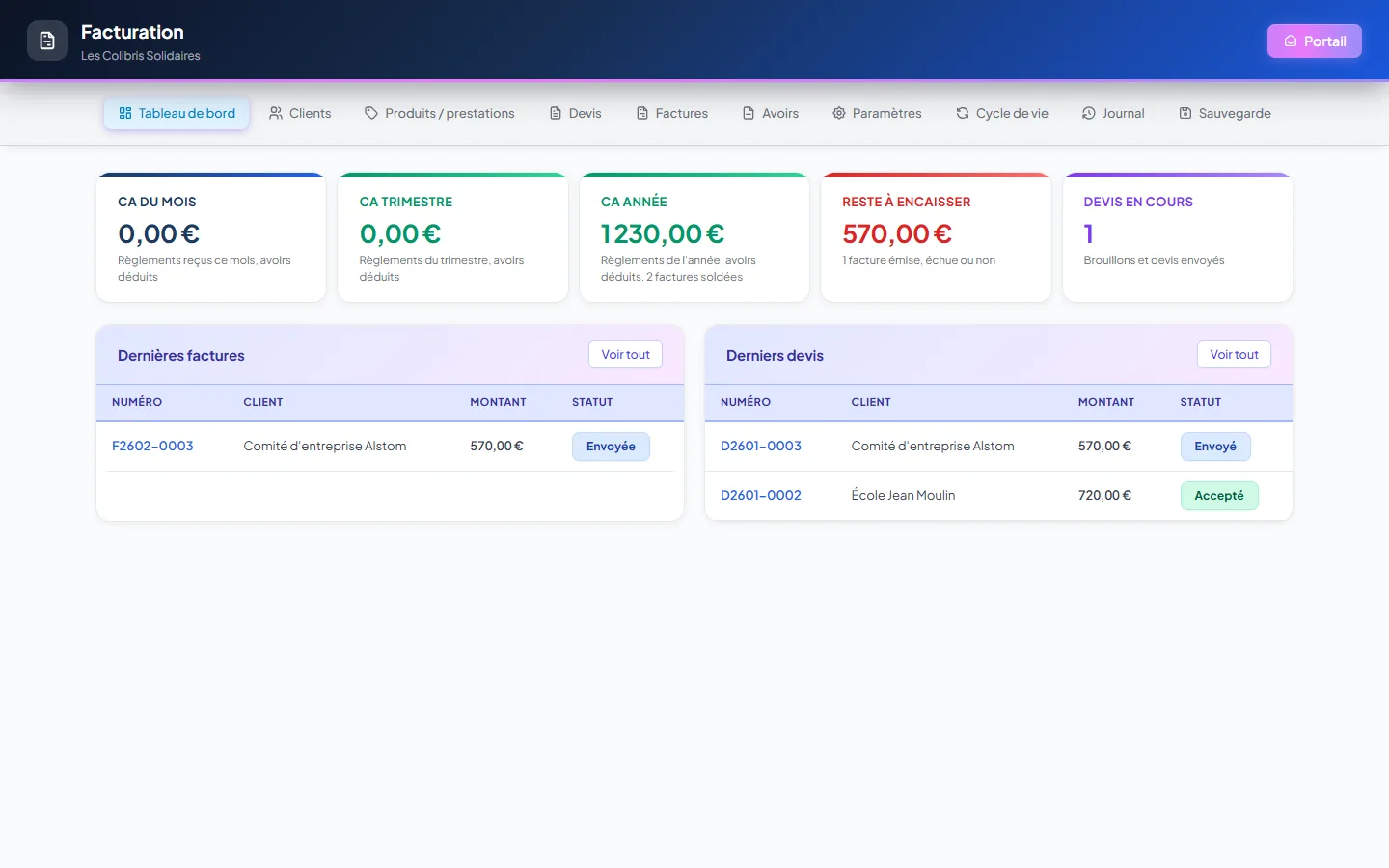The width and height of the screenshot is (1389, 868).
Task: Open quote D2601-0003
Action: tap(761, 446)
